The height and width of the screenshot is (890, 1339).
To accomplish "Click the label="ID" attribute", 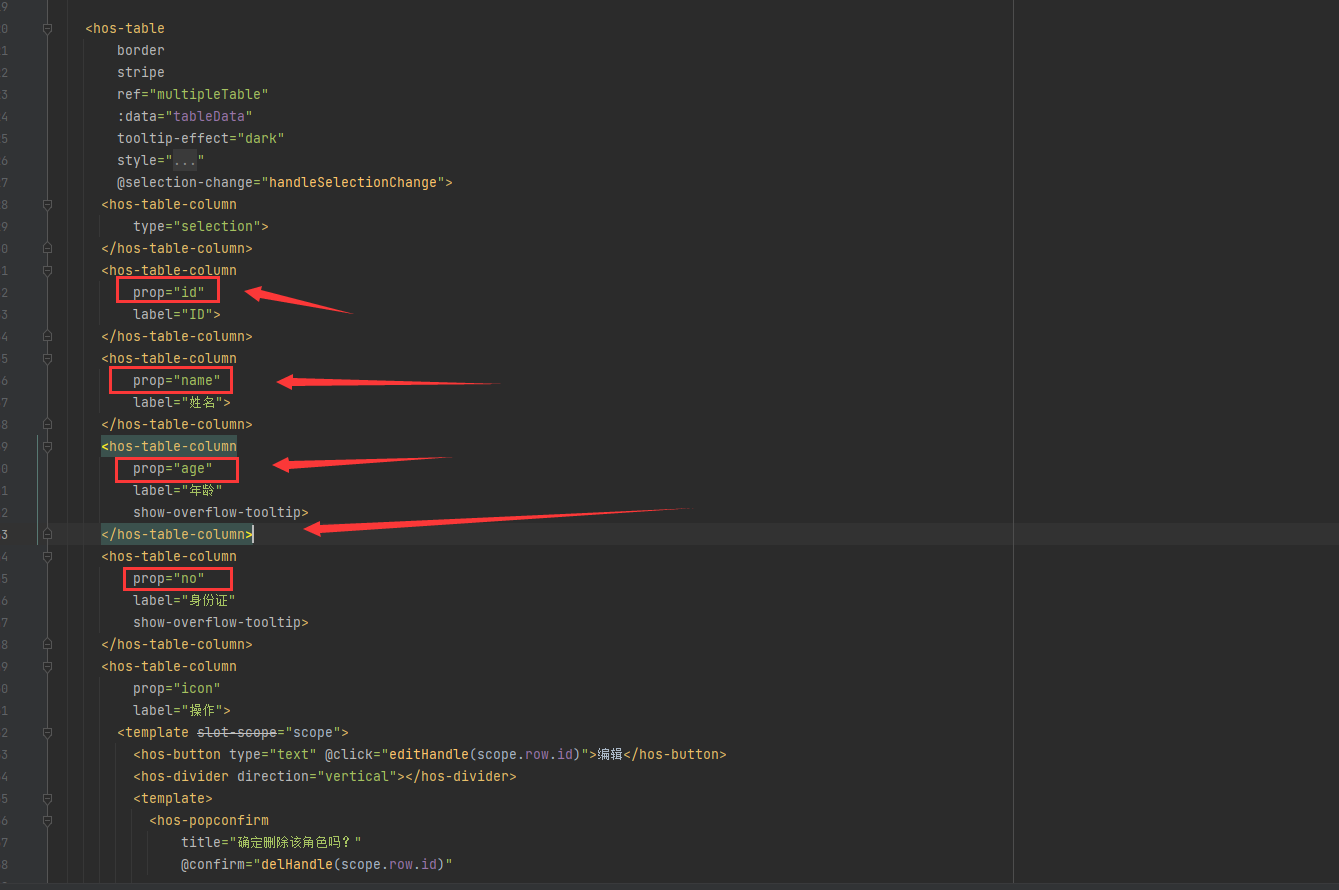I will pyautogui.click(x=173, y=314).
